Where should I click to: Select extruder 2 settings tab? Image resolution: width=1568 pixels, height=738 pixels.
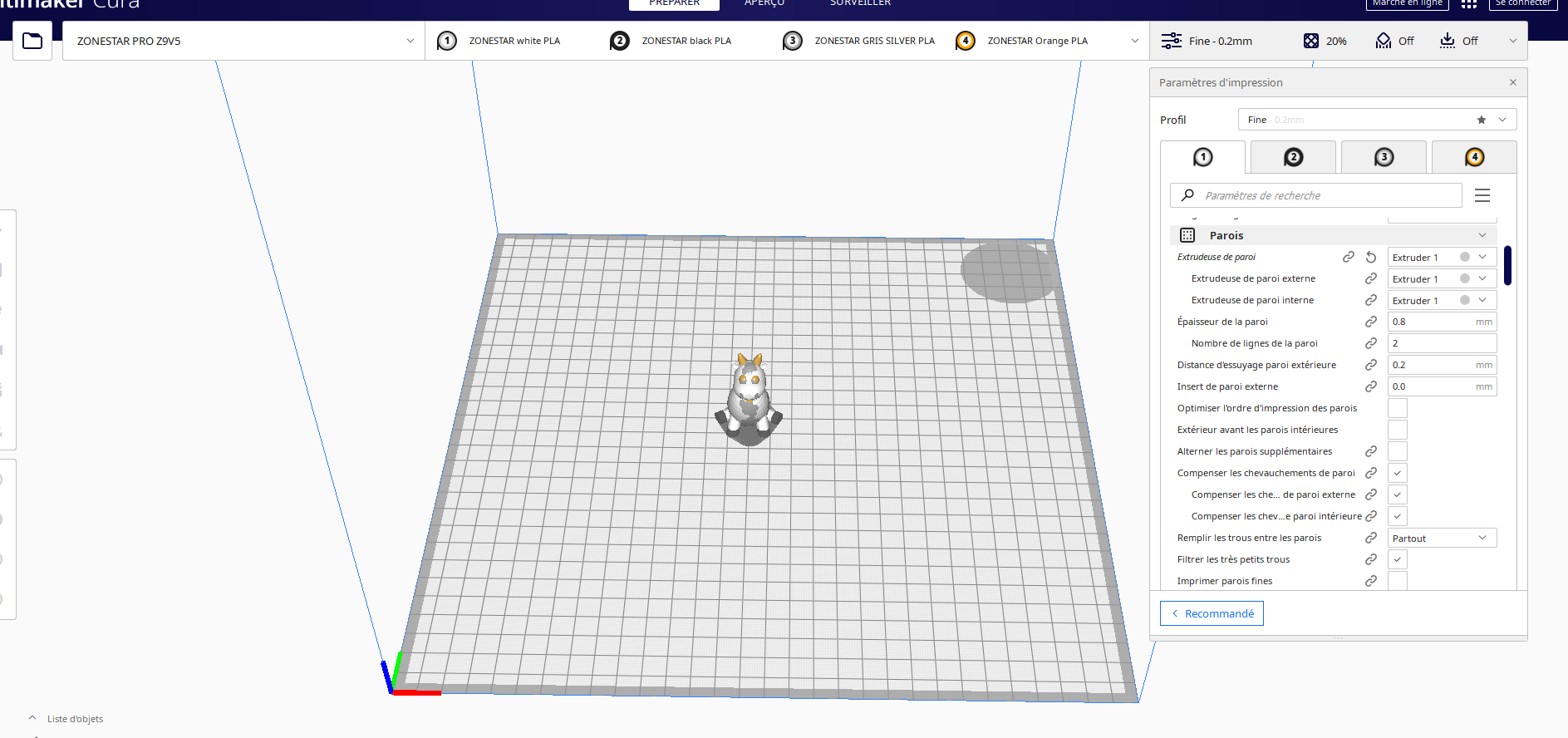(1293, 157)
